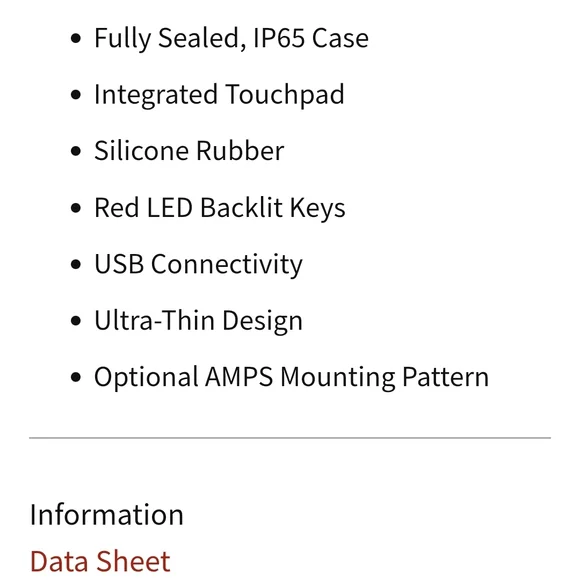Click bullet dot beside Fully Sealed item
580x580 pixels.
[75, 38]
